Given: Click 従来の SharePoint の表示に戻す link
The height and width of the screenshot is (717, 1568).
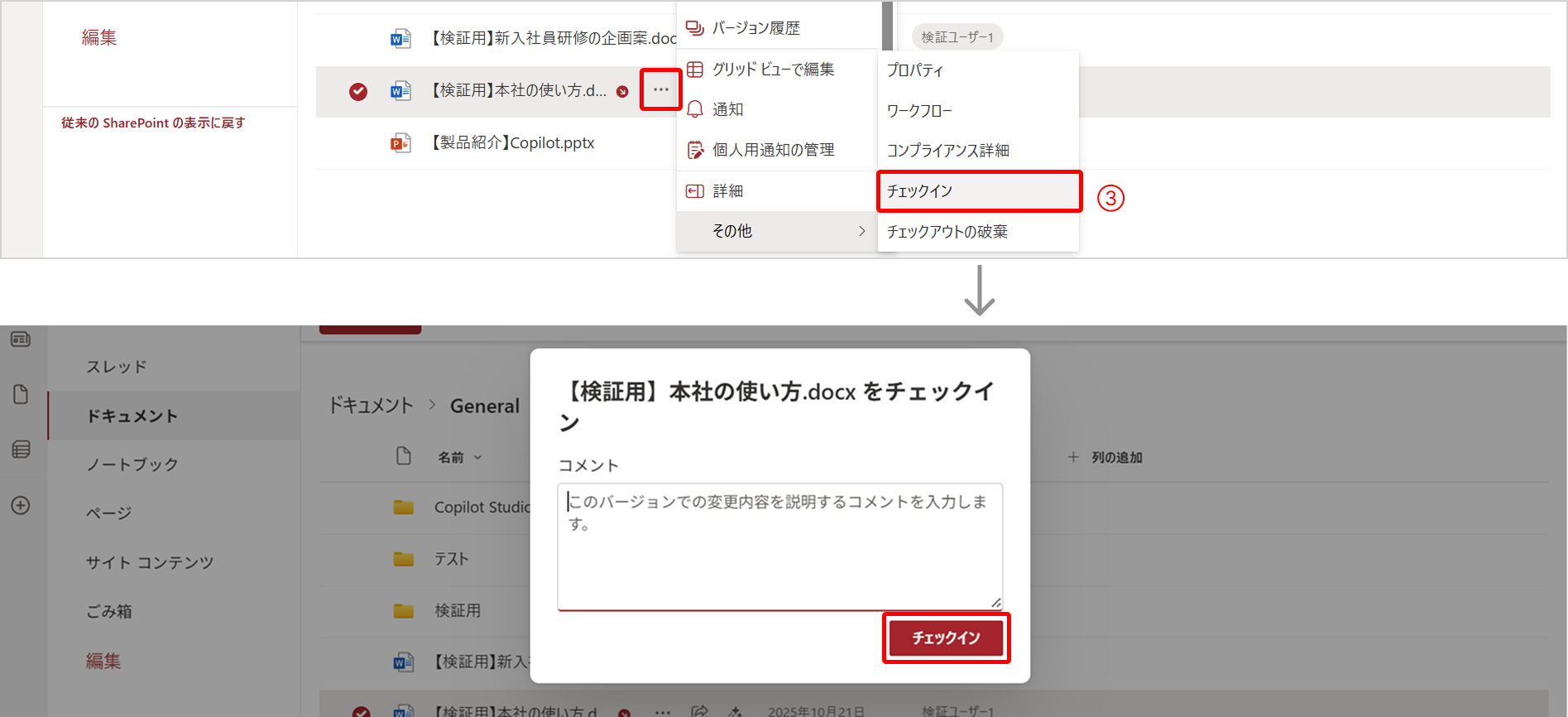Looking at the screenshot, I should [x=153, y=123].
